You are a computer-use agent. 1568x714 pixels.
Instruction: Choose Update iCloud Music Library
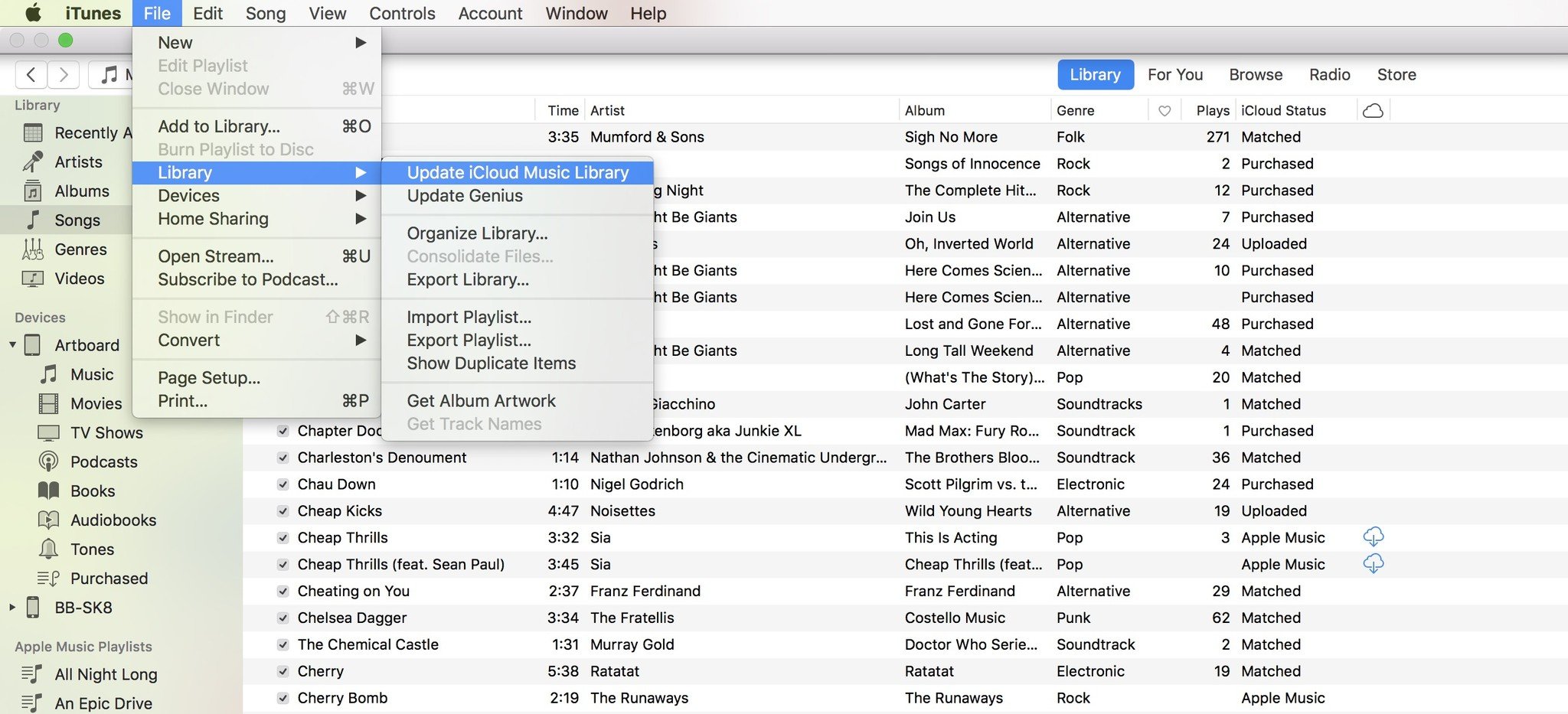pyautogui.click(x=518, y=172)
